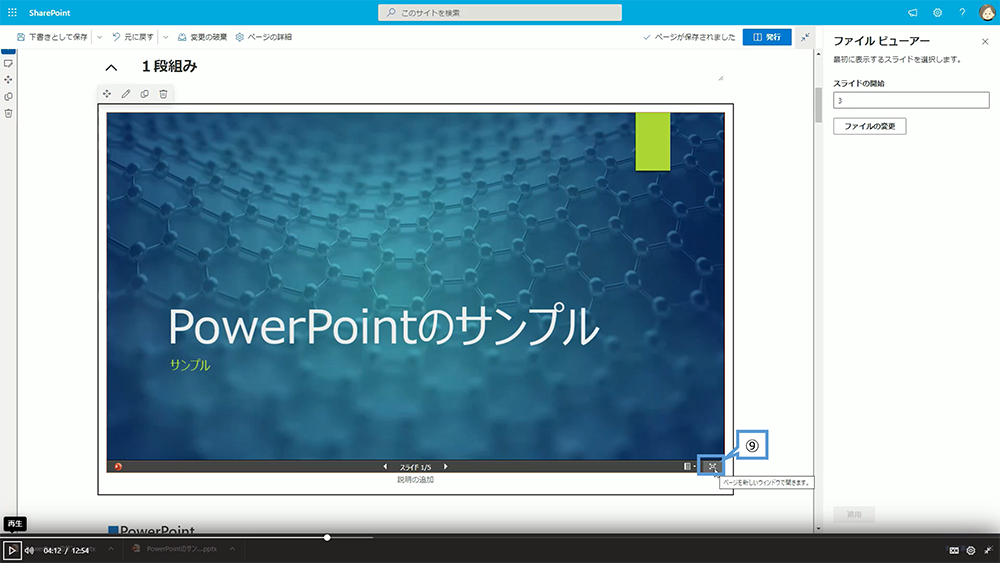Viewport: 1000px width, 563px height.
Task: Click the duplicate web part icon
Action: click(x=145, y=94)
